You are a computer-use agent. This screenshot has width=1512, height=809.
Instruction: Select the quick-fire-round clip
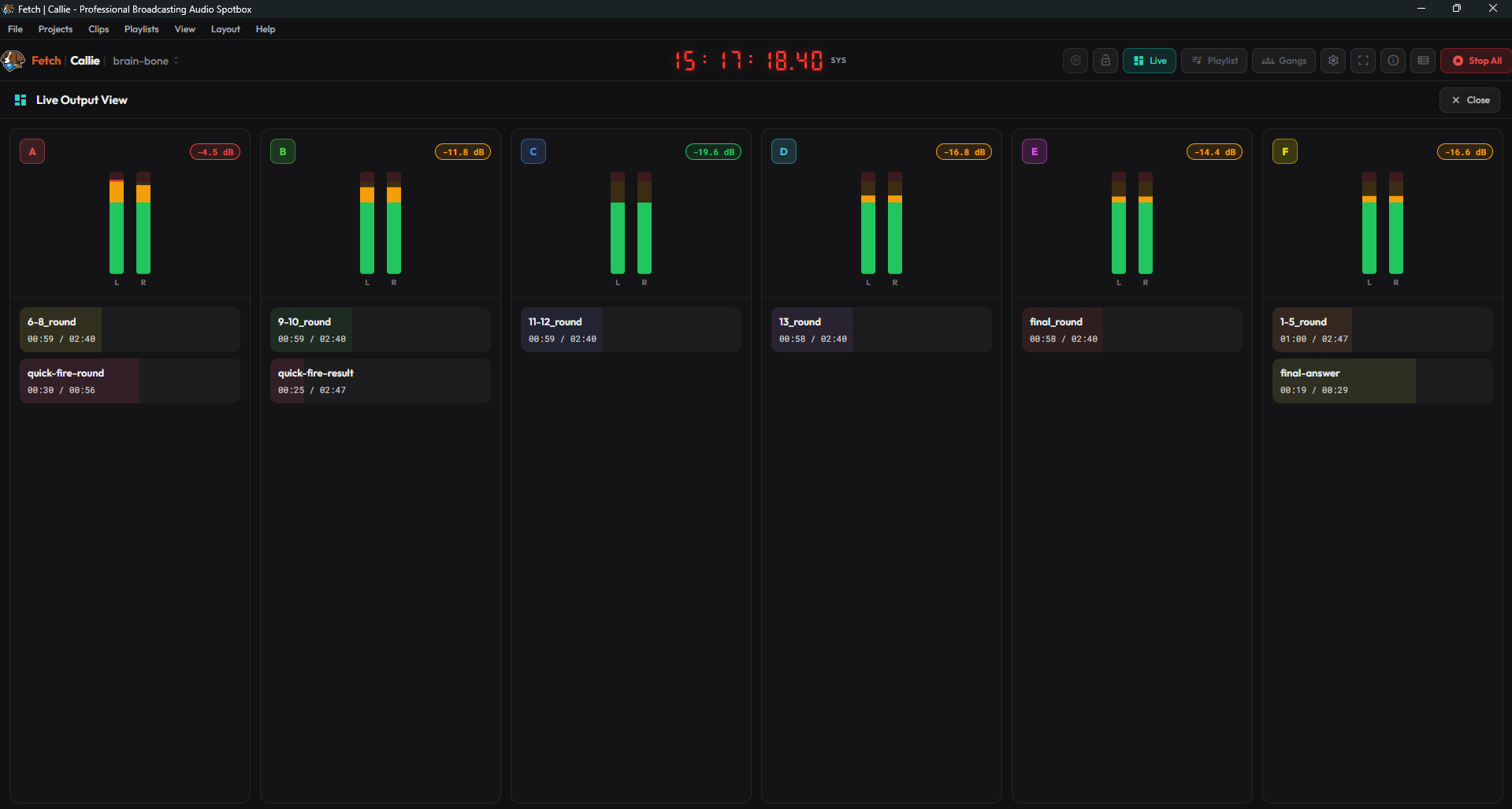[130, 380]
